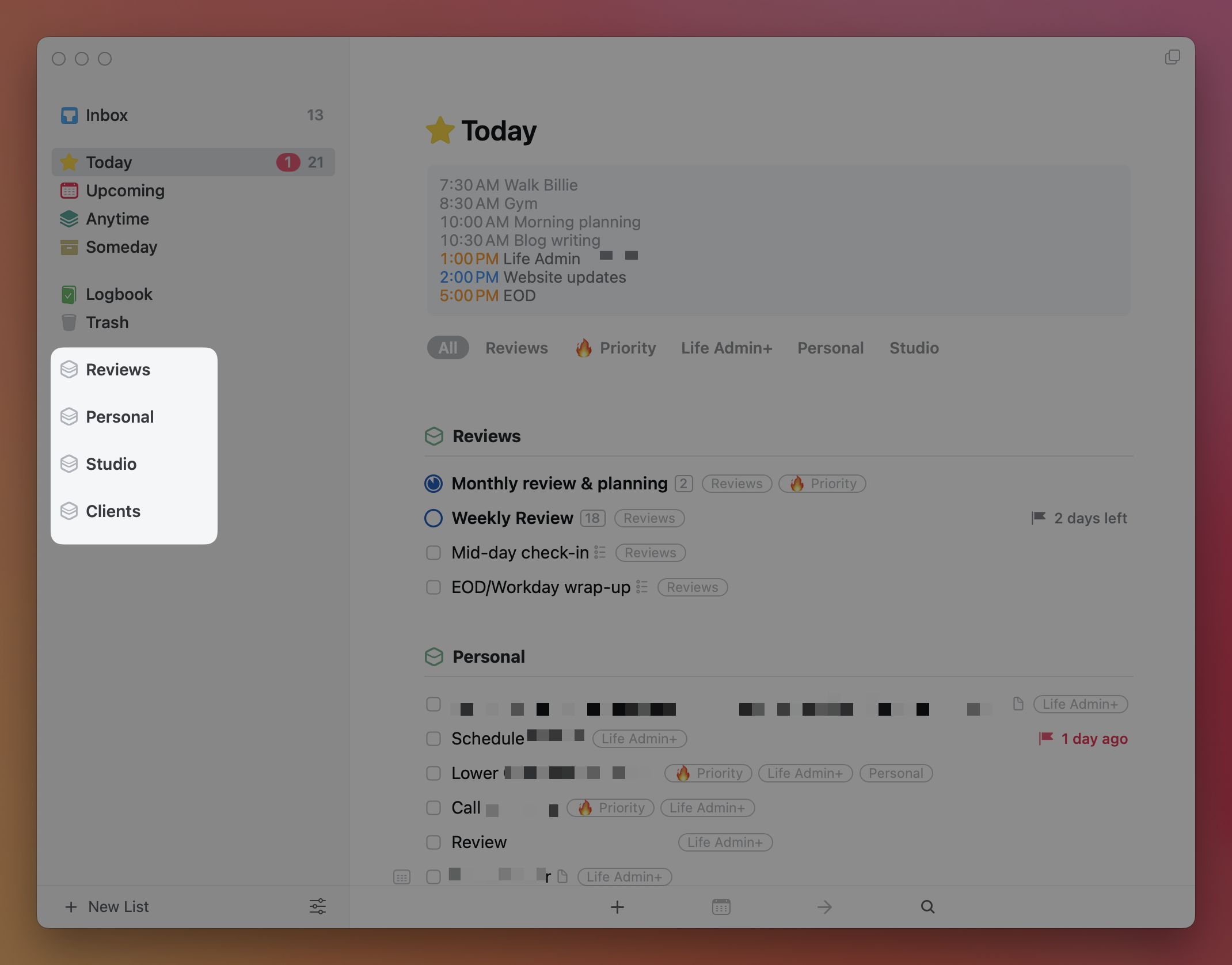Filter tasks by the Priority tag
Image resolution: width=1232 pixels, height=965 pixels.
coord(616,348)
